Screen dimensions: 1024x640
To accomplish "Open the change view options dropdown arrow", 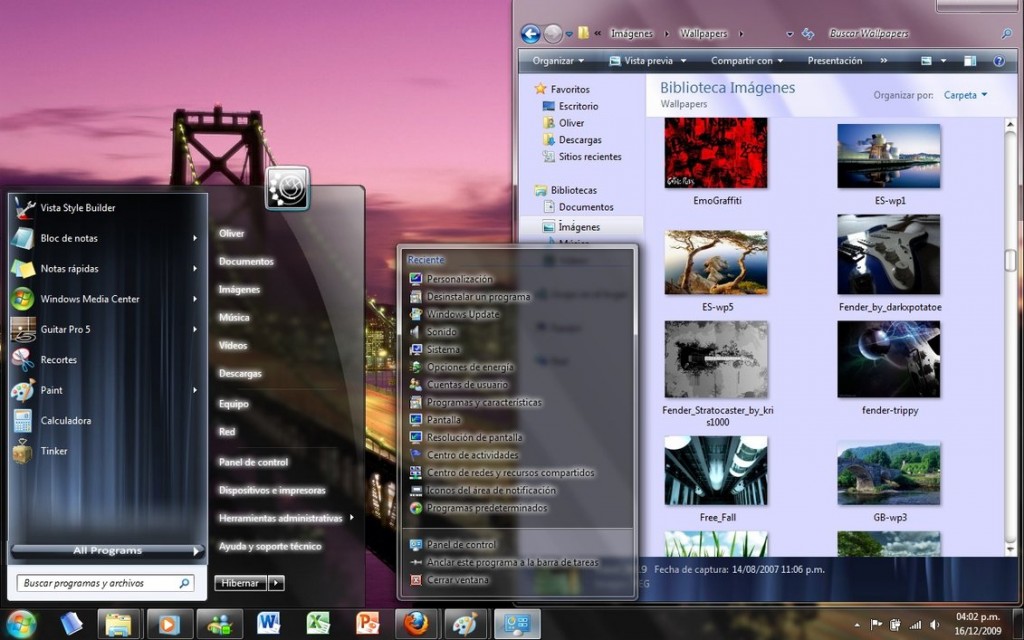I will point(943,61).
